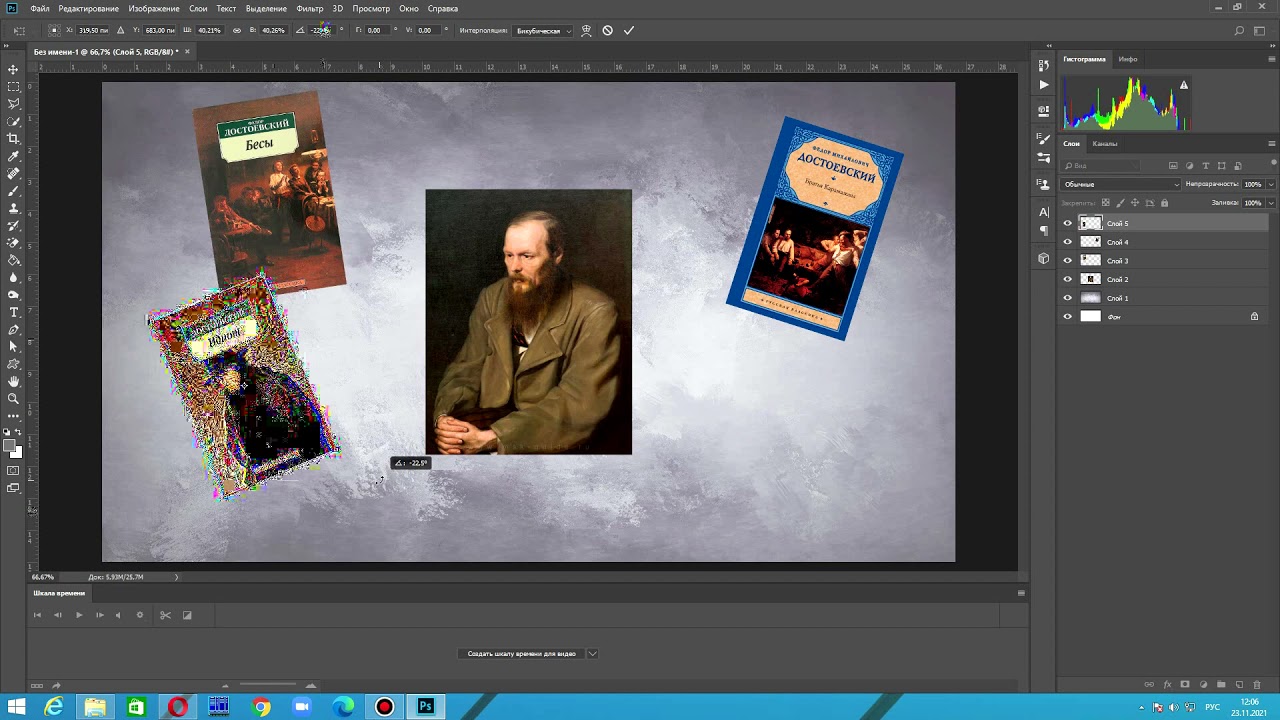Click Создать шкалу времени для видео button
The width and height of the screenshot is (1280, 720).
click(522, 654)
